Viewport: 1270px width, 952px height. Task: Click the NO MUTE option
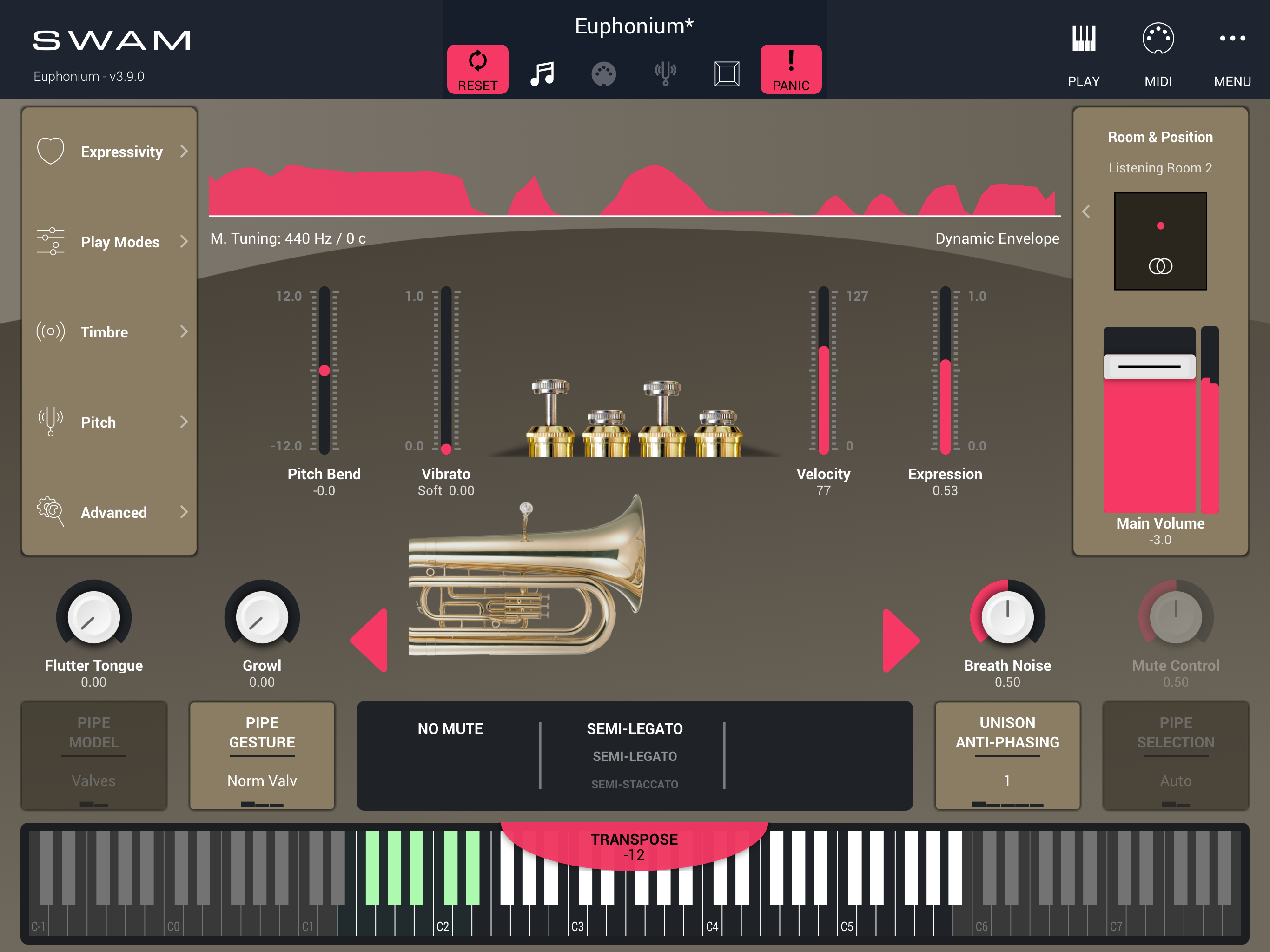pos(450,728)
